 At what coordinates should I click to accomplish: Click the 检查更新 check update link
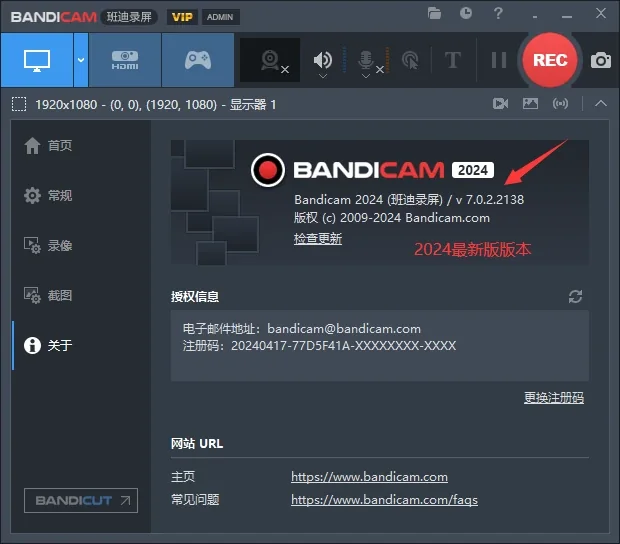(318, 239)
